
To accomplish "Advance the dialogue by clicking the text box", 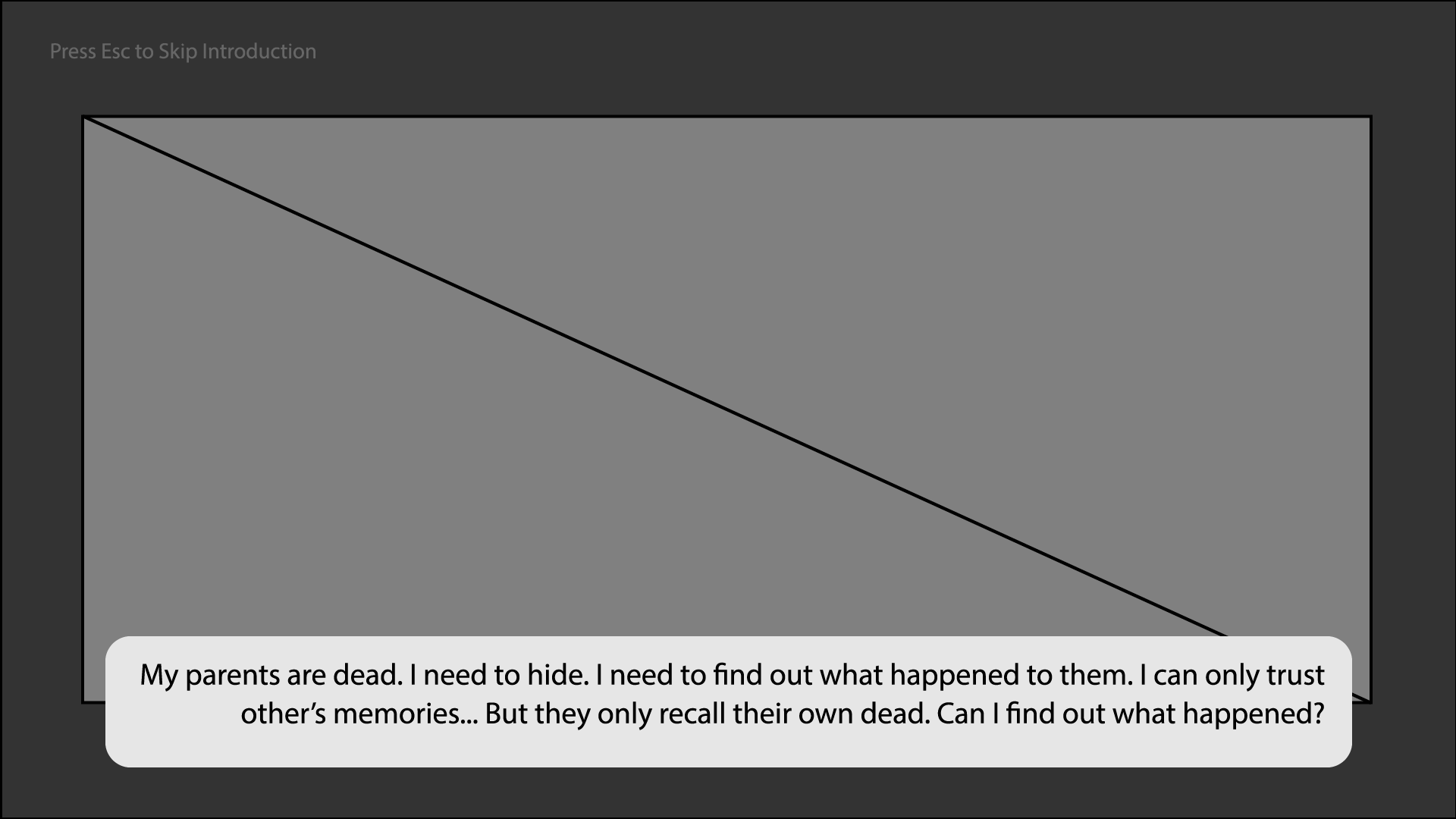I will [728, 701].
